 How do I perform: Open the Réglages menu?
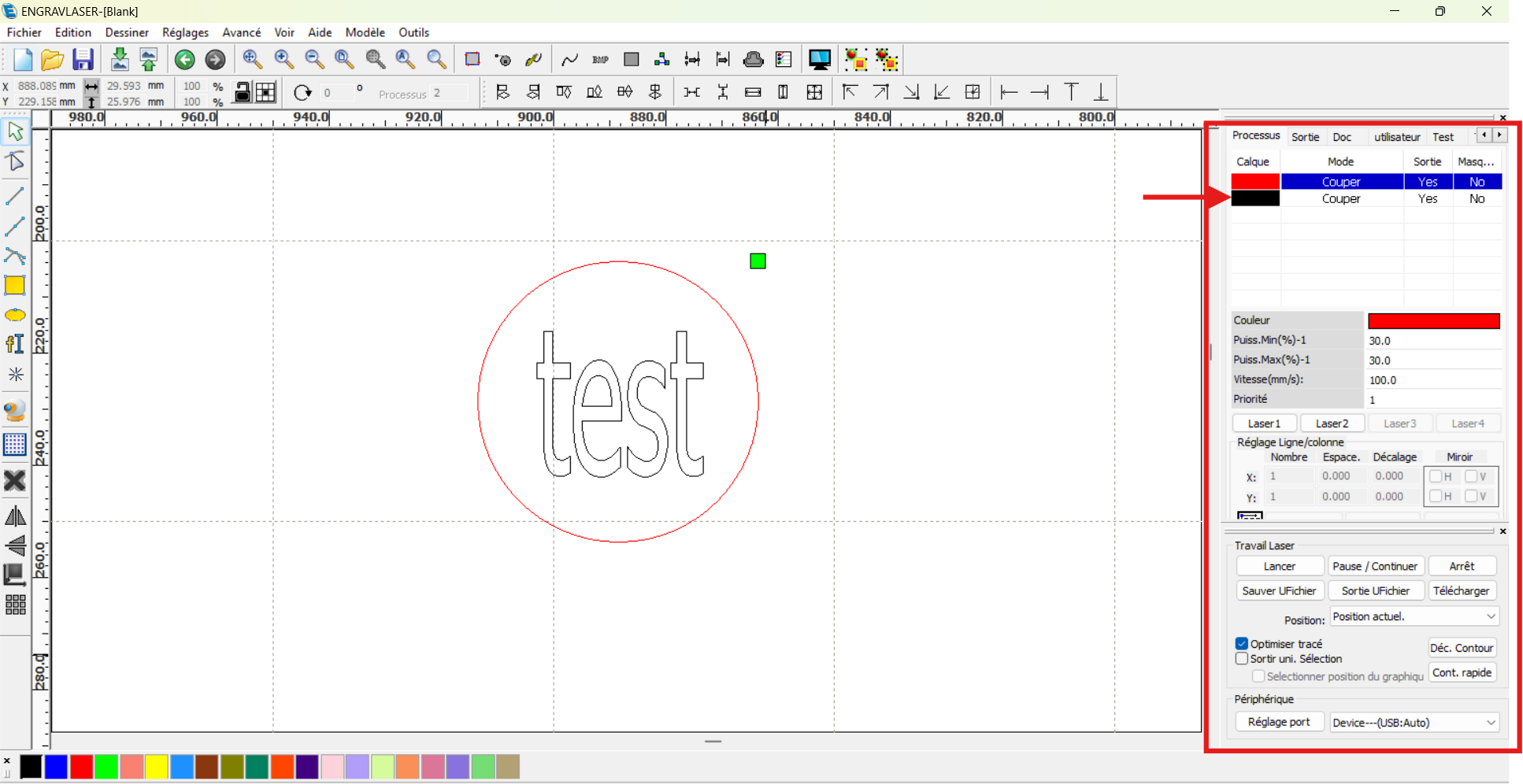(x=185, y=32)
